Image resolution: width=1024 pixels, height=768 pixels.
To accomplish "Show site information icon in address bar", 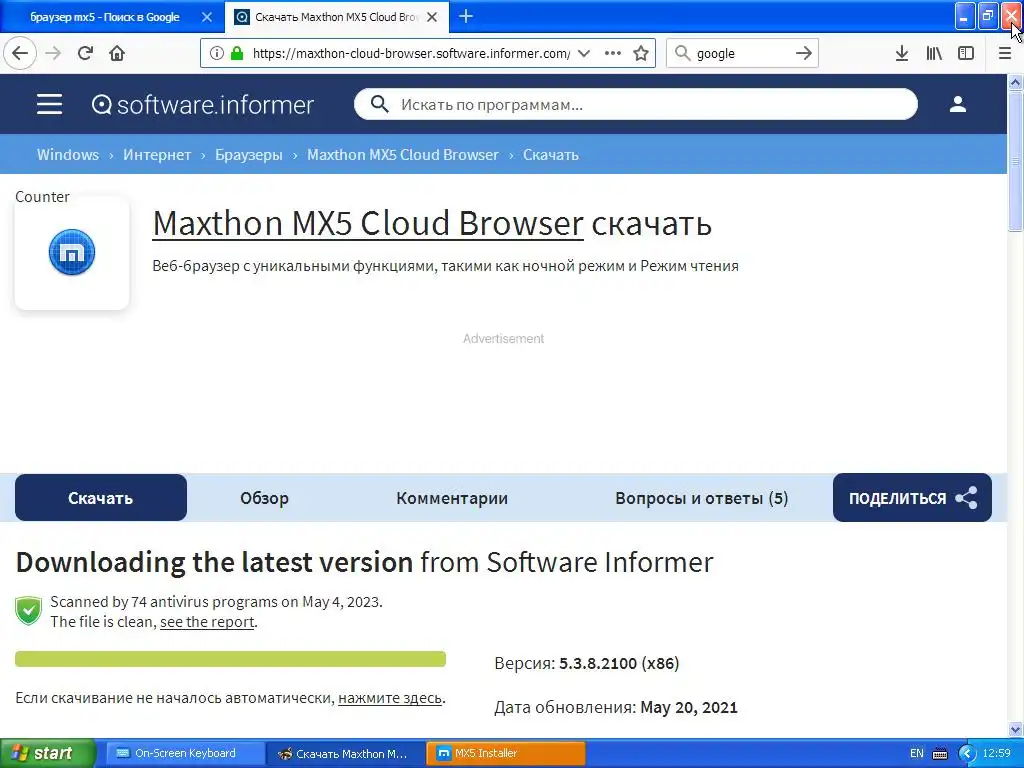I will click(217, 54).
